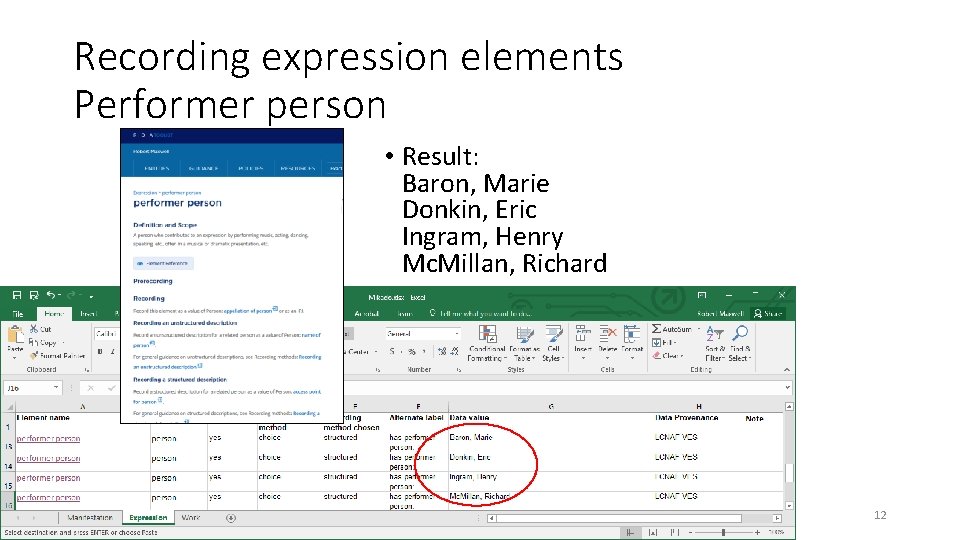Collapse the ribbon with the chevron
This screenshot has width=960, height=540.
click(x=787, y=370)
